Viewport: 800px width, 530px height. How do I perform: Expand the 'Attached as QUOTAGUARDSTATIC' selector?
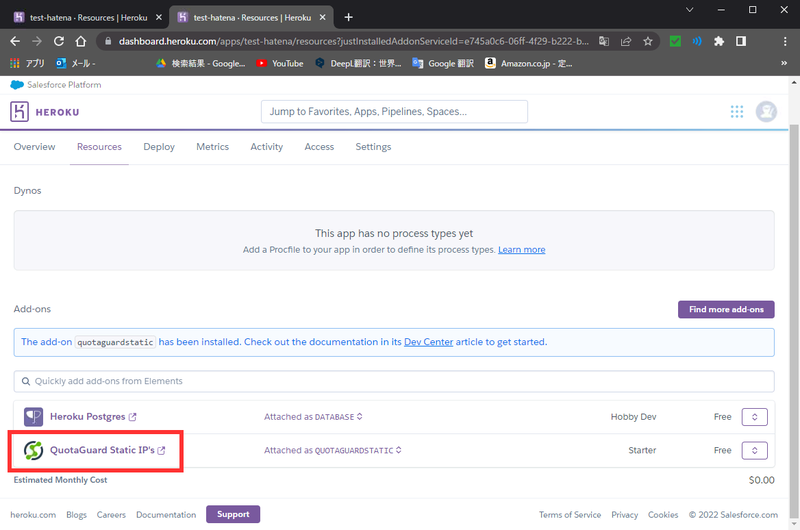coord(333,450)
